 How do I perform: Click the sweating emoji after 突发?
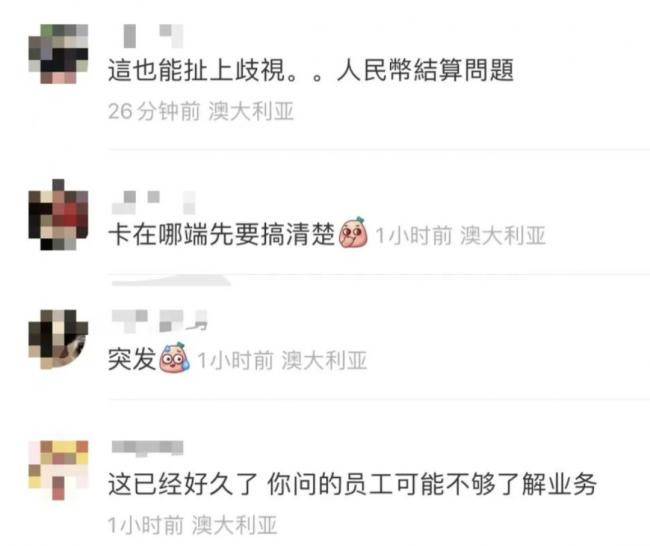click(x=175, y=357)
